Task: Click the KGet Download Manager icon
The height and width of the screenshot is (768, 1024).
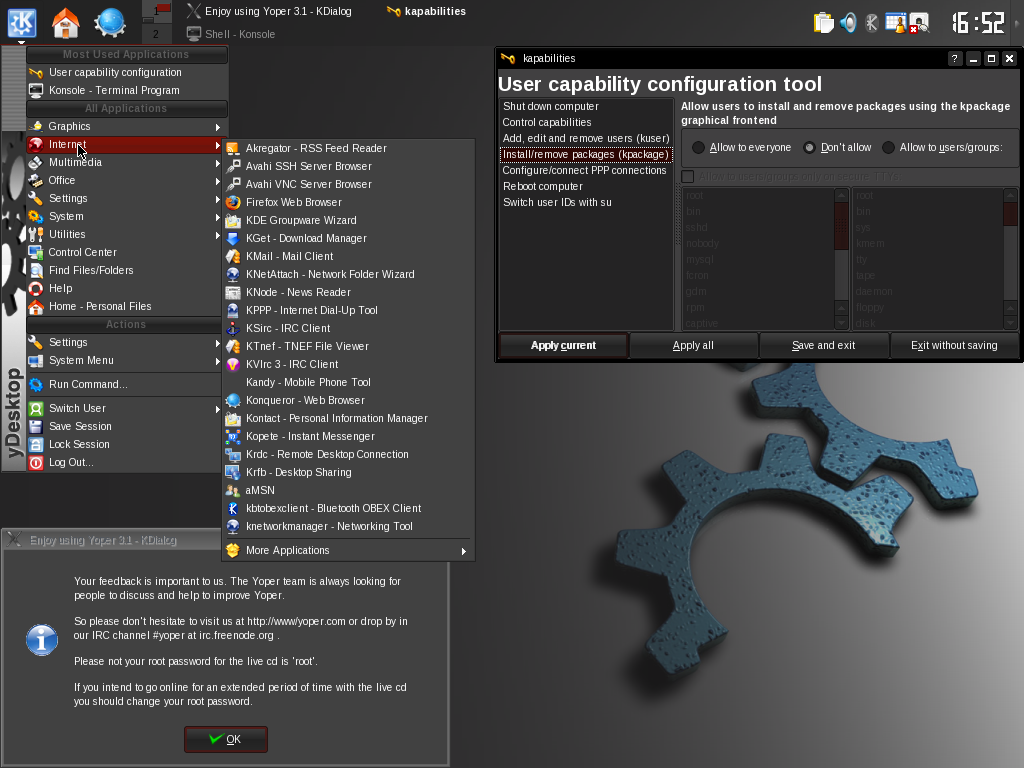Action: tap(233, 238)
